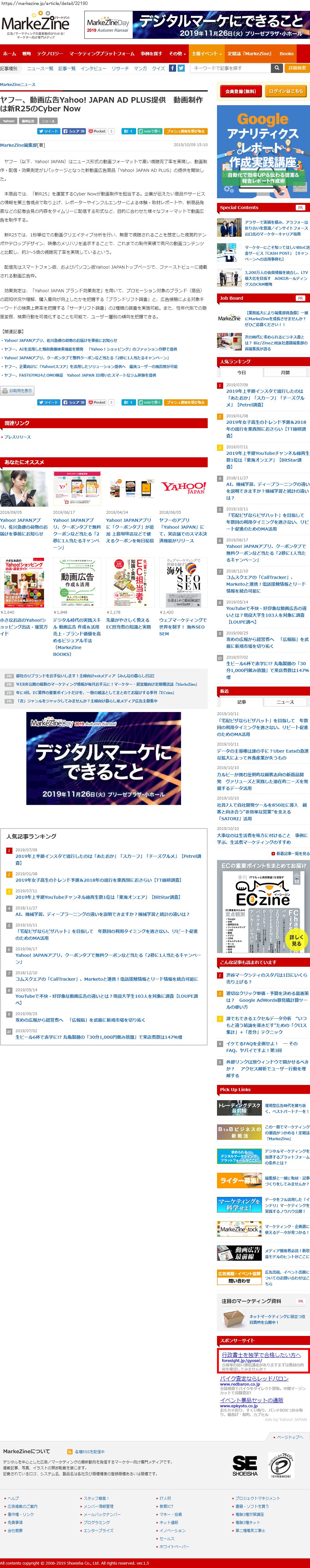This screenshot has height=1568, width=310.
Task: Click the Google Analytics course banner
Action: (263, 152)
